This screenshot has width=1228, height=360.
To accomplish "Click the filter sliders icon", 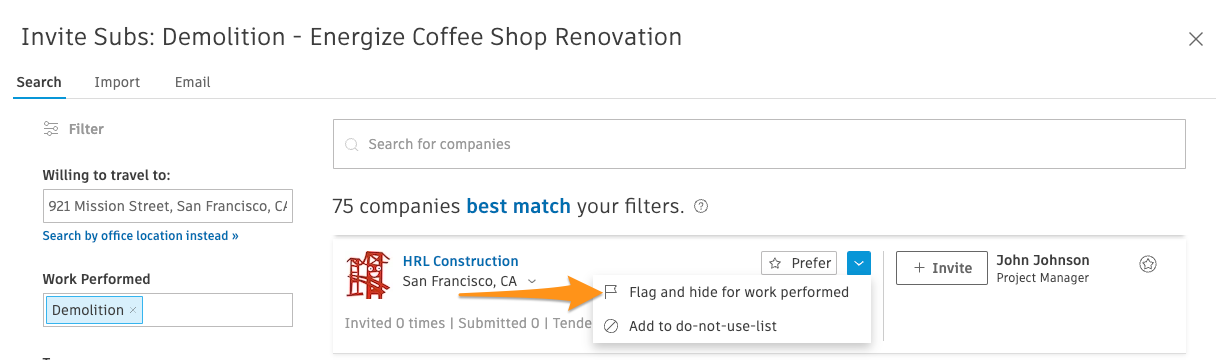I will [x=51, y=129].
